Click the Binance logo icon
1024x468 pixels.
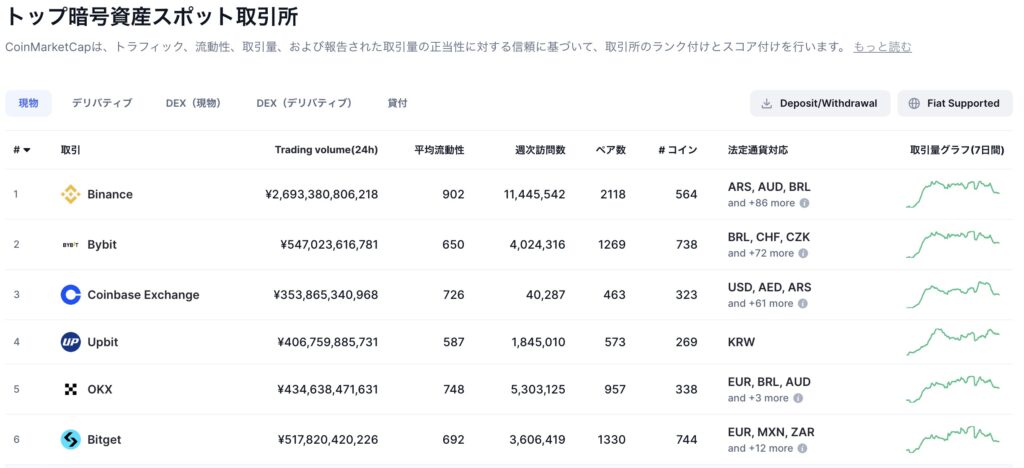(x=71, y=194)
